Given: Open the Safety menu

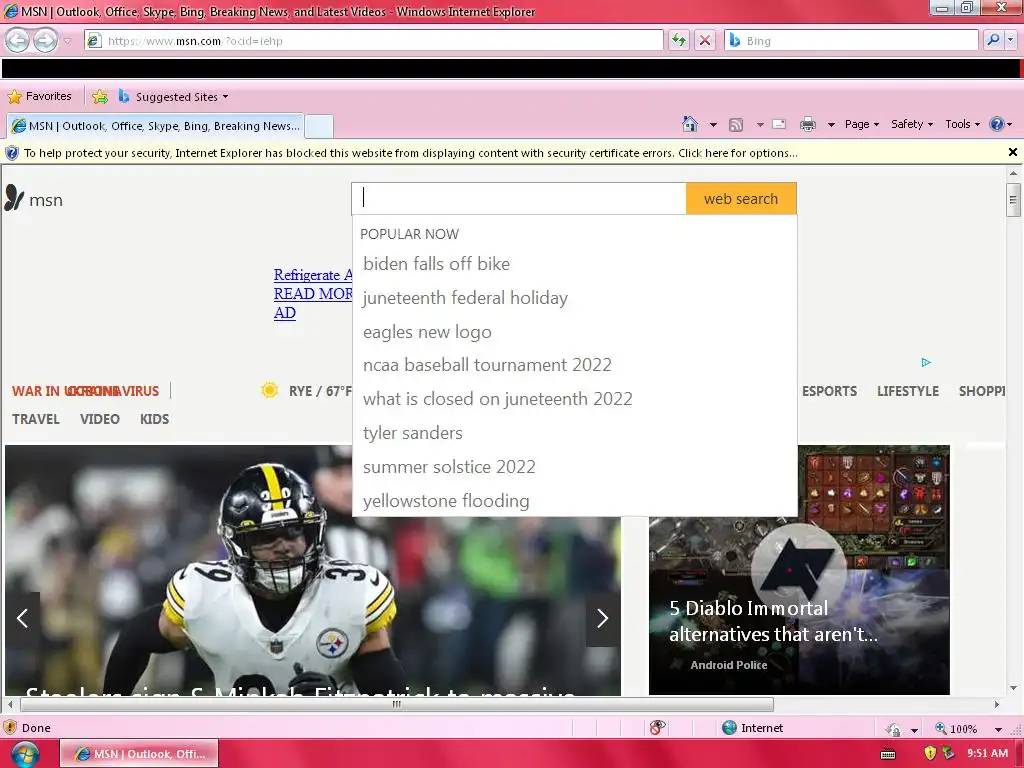Looking at the screenshot, I should click(912, 124).
